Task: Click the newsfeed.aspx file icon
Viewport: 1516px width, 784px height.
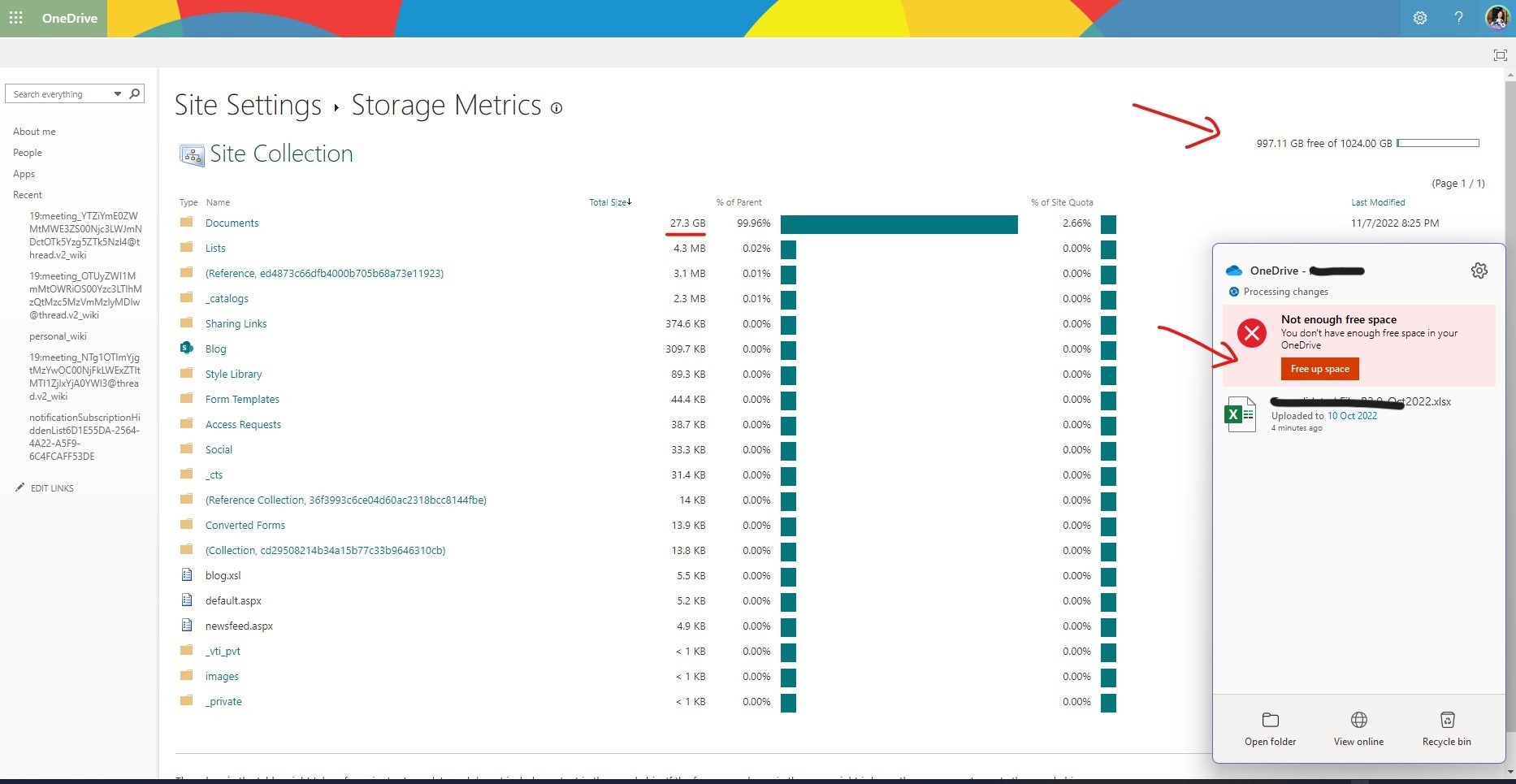Action: (187, 626)
